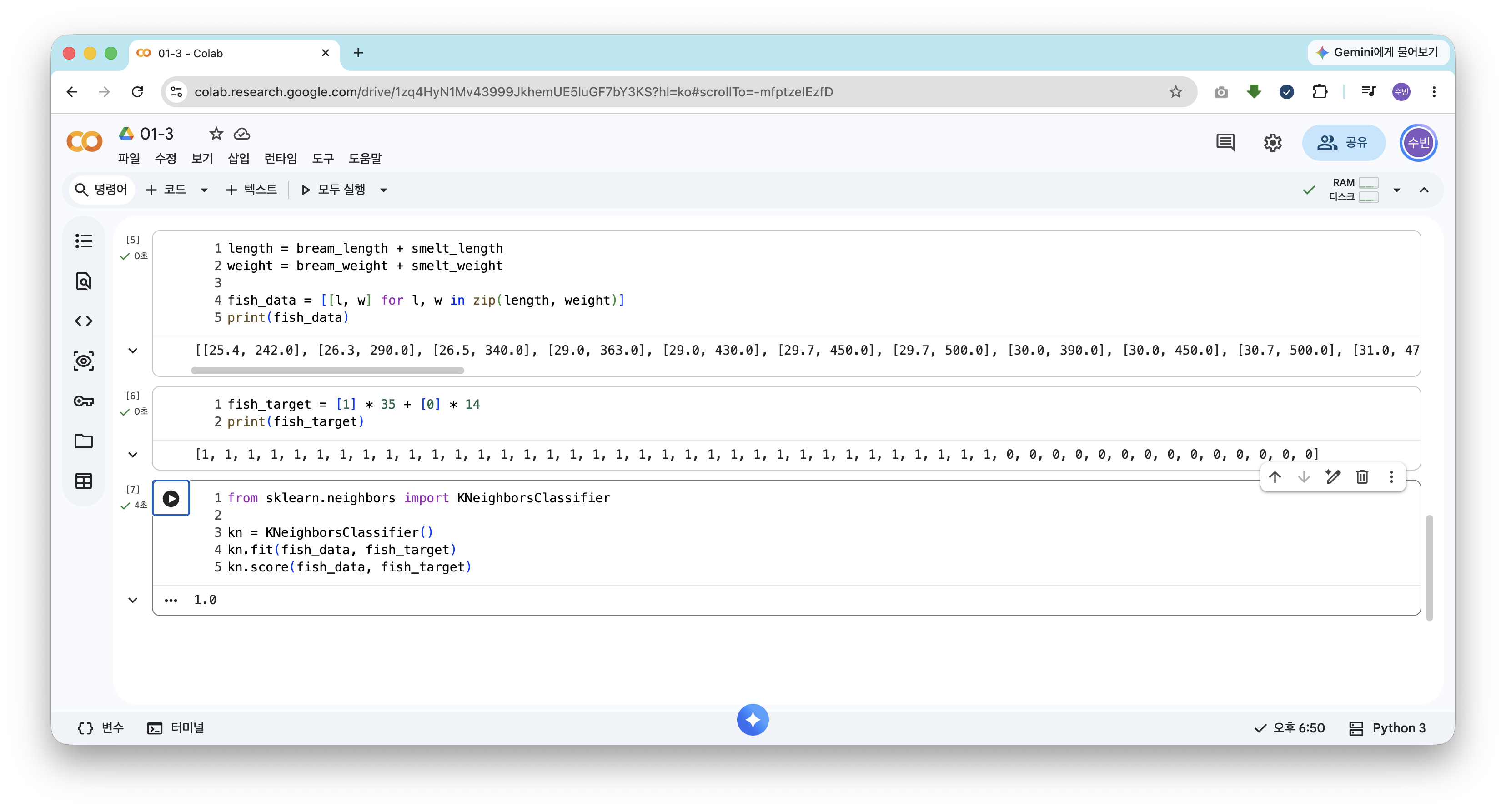
Task: Click 모두 실행 to run all cells
Action: [333, 190]
